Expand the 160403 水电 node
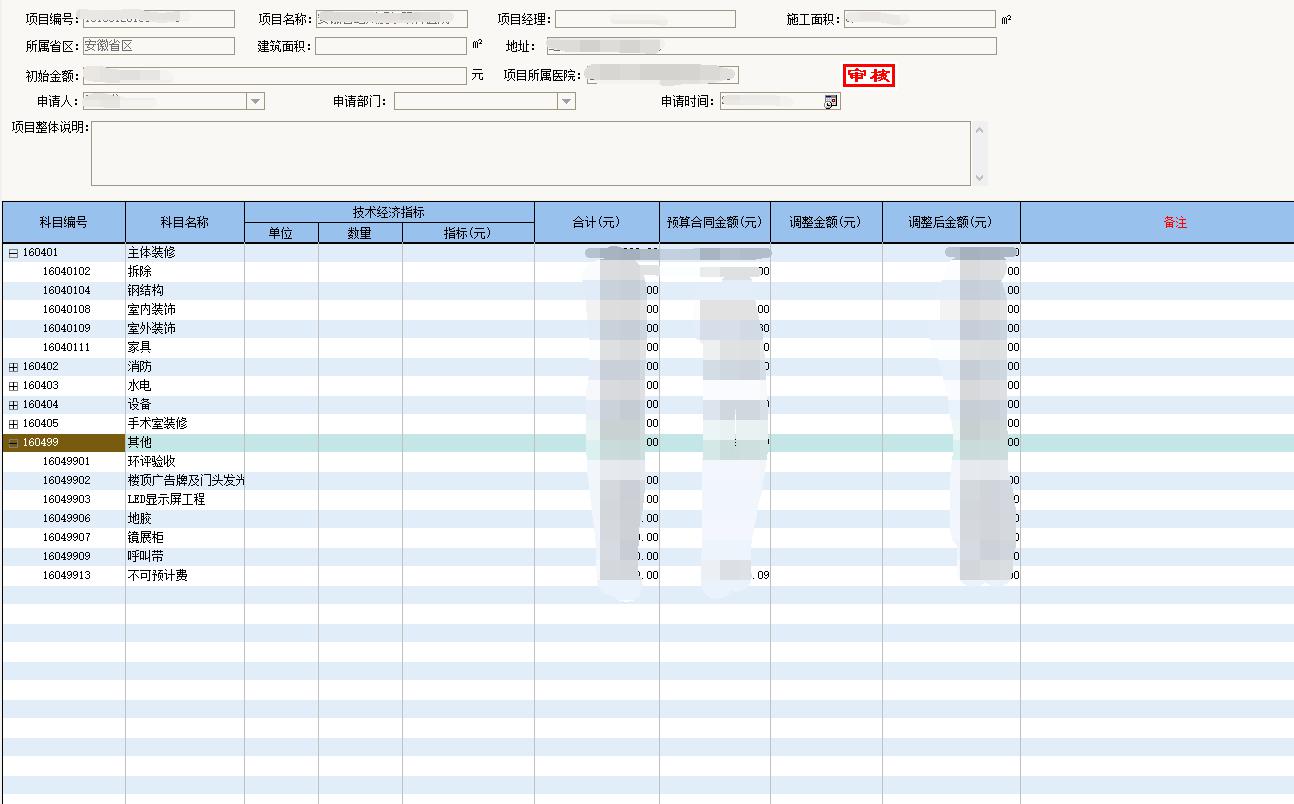This screenshot has width=1294, height=804. (13, 386)
